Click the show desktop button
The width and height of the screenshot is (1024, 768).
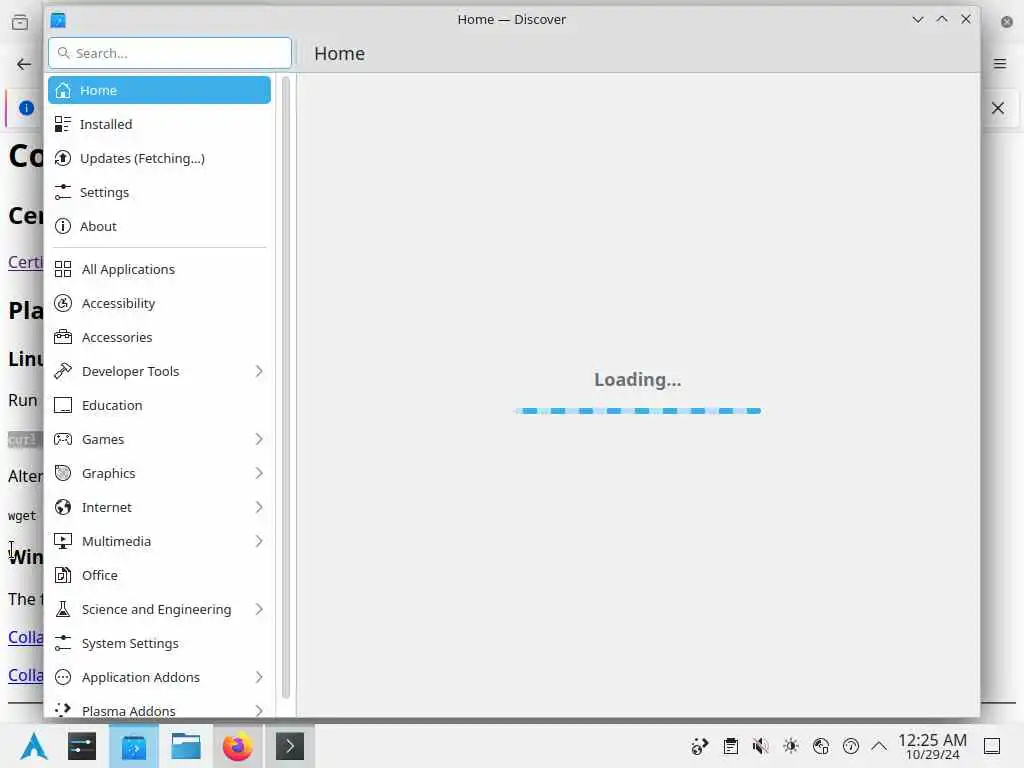coord(992,746)
